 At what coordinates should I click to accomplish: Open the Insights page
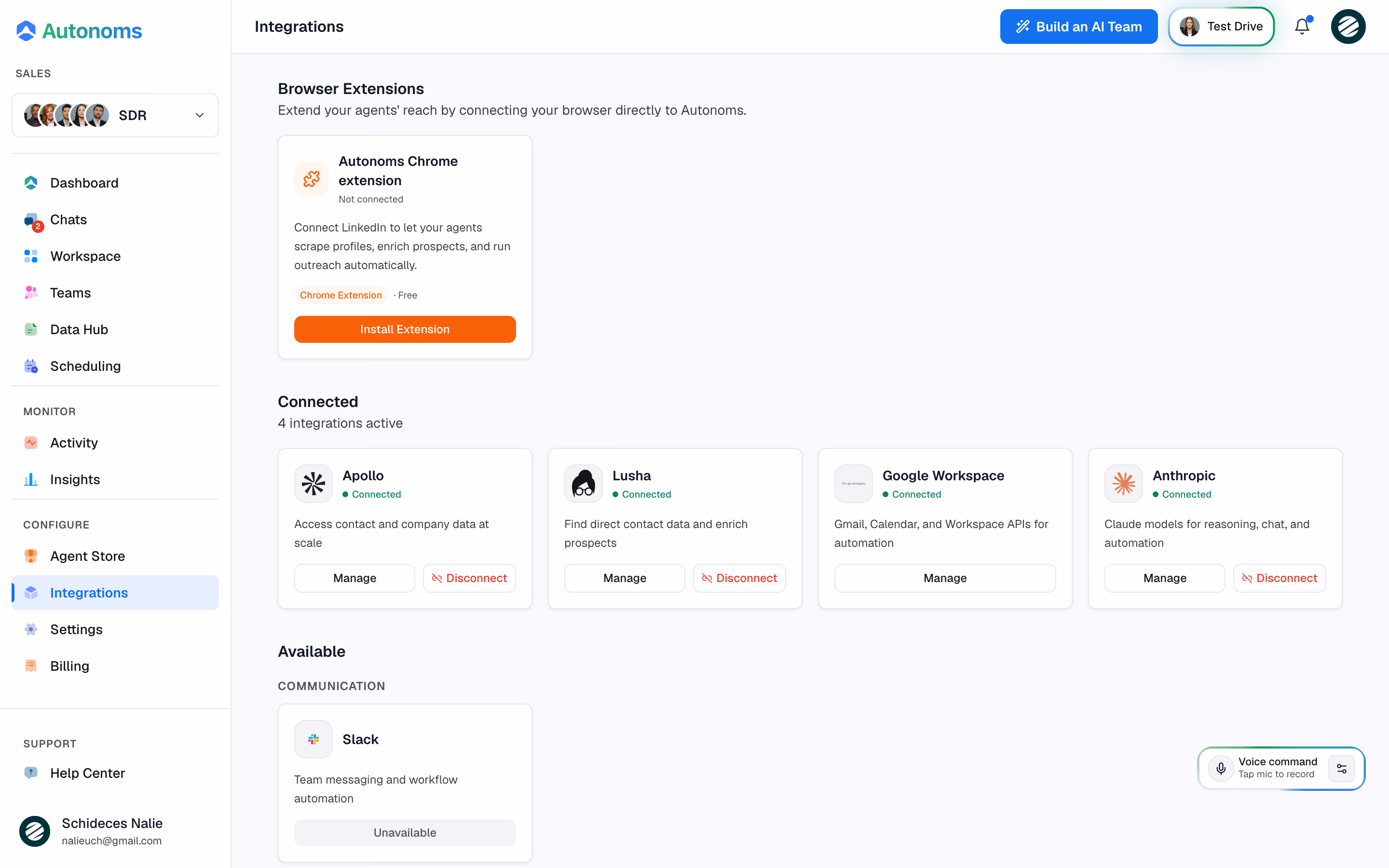point(115,479)
